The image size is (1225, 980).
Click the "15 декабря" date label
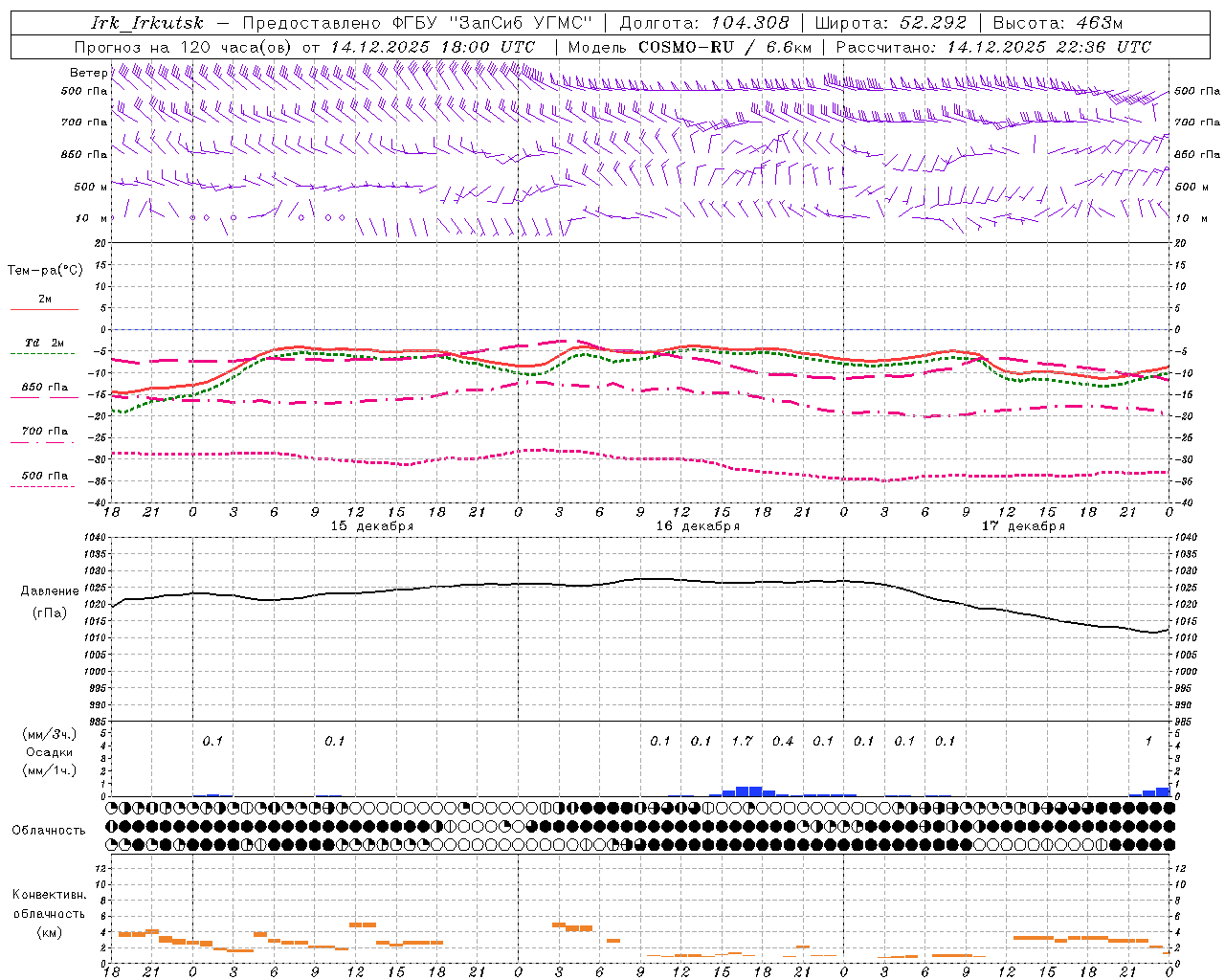click(x=372, y=526)
